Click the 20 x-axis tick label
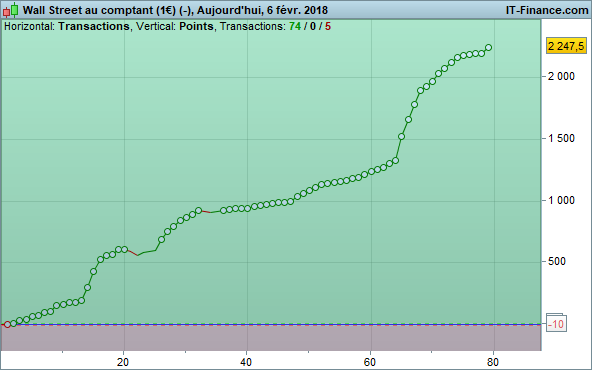 (x=123, y=362)
